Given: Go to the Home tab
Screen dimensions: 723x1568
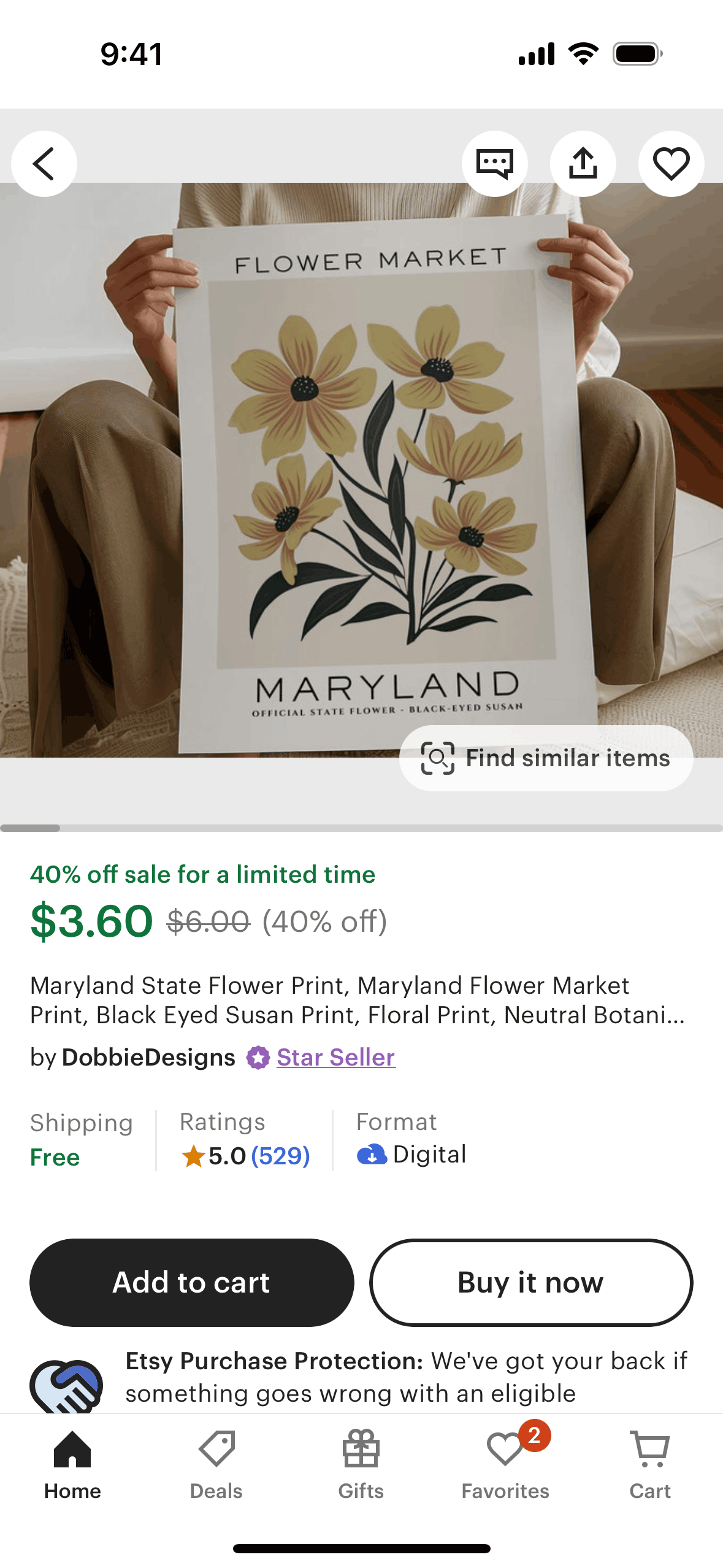Looking at the screenshot, I should tap(72, 1464).
